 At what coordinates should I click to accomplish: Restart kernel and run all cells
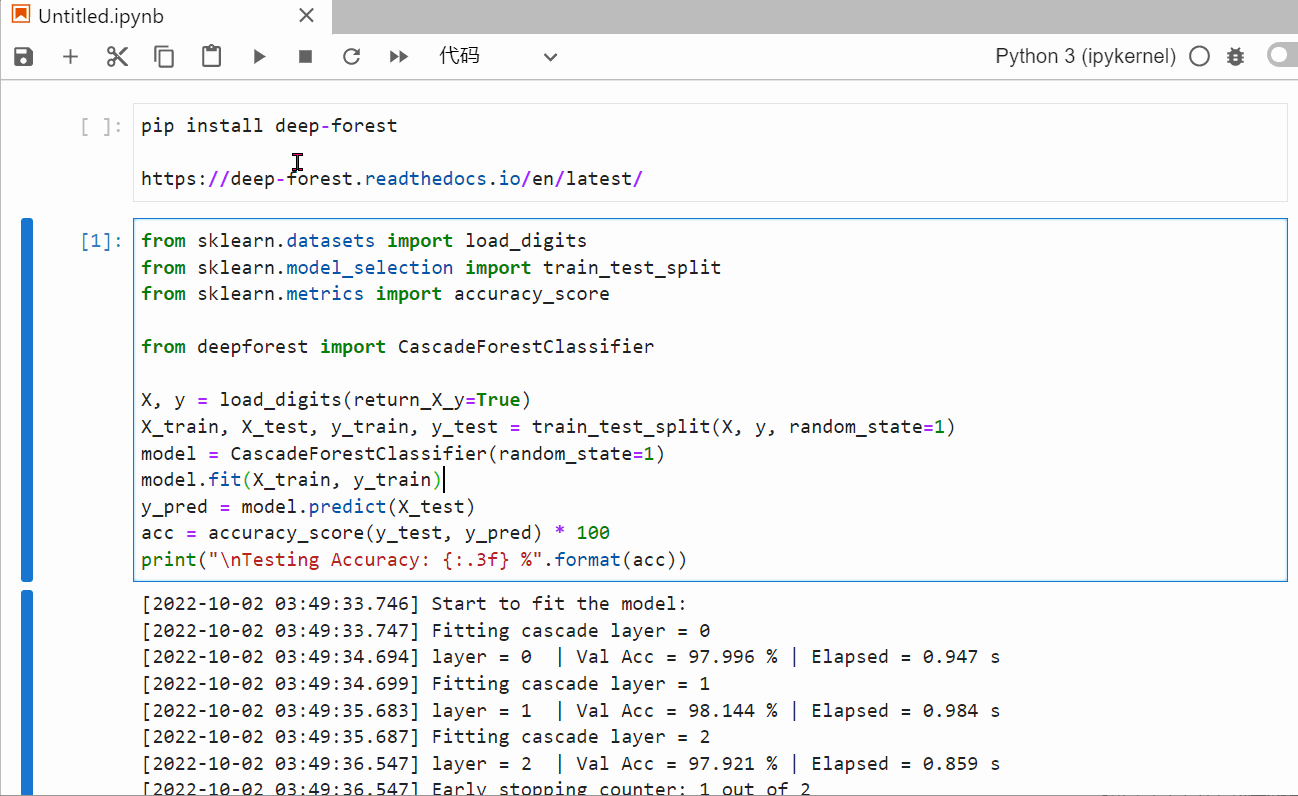coord(398,56)
